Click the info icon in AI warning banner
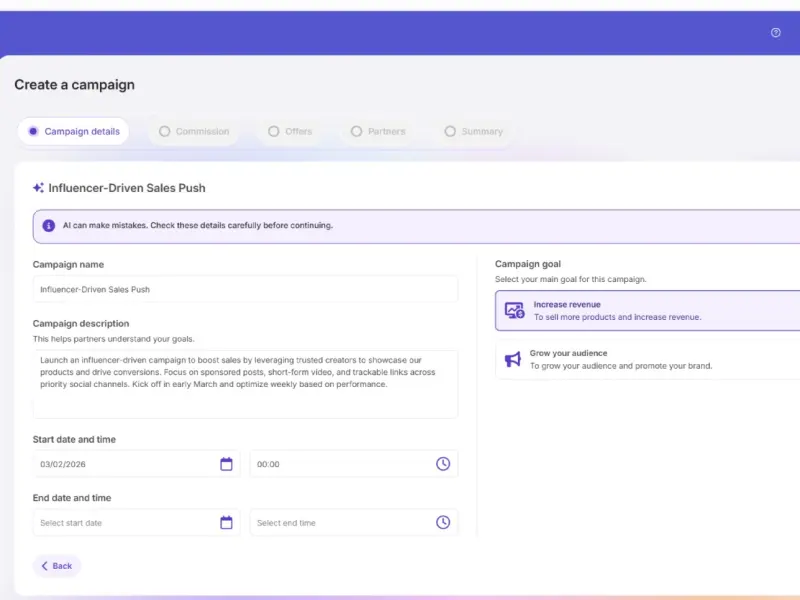 [x=48, y=226]
